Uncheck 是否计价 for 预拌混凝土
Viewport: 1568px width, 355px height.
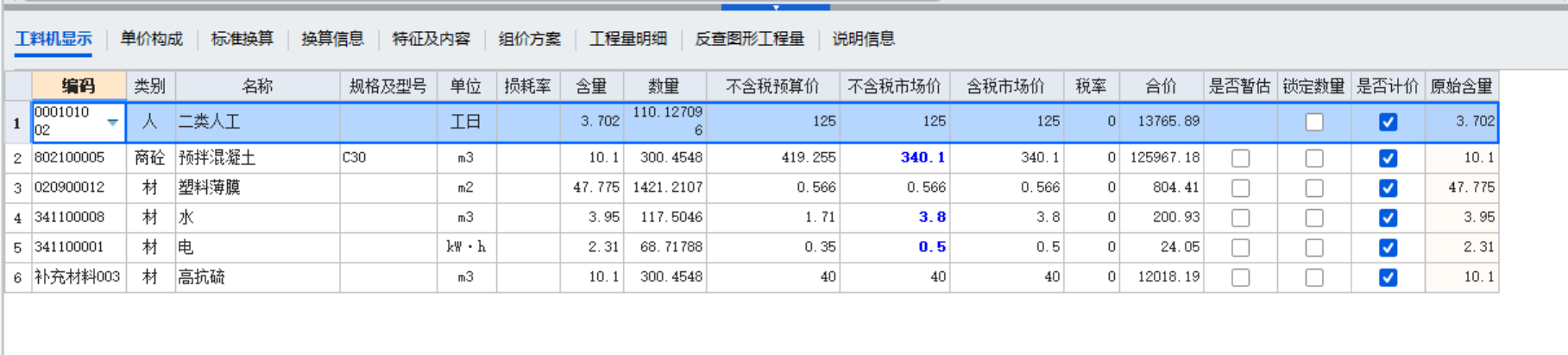(1389, 159)
